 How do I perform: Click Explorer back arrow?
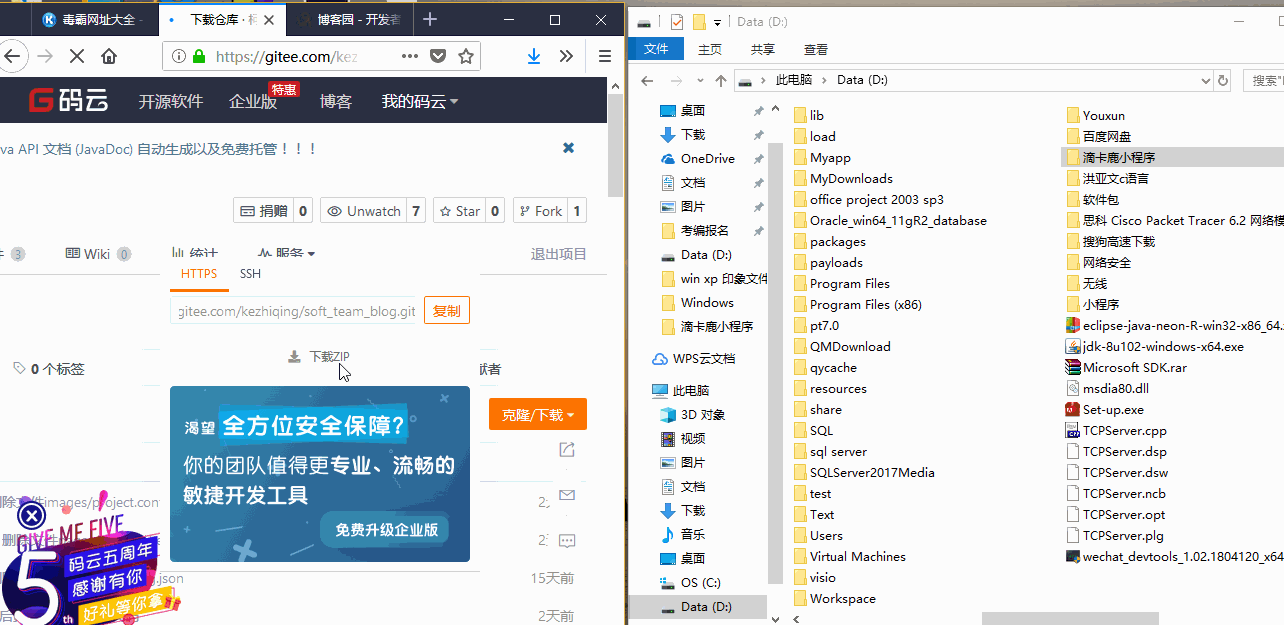(647, 80)
